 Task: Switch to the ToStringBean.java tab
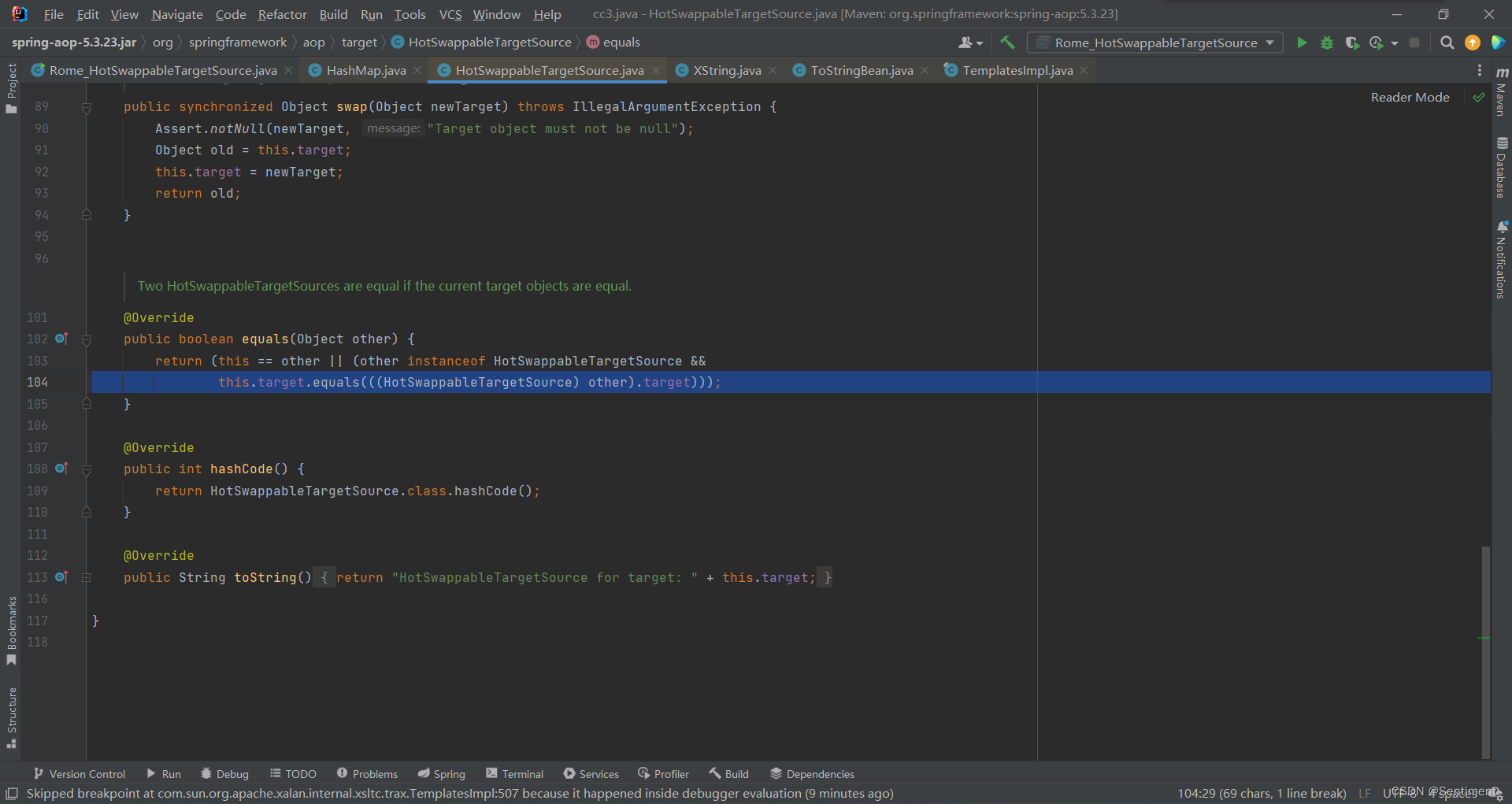coord(862,70)
